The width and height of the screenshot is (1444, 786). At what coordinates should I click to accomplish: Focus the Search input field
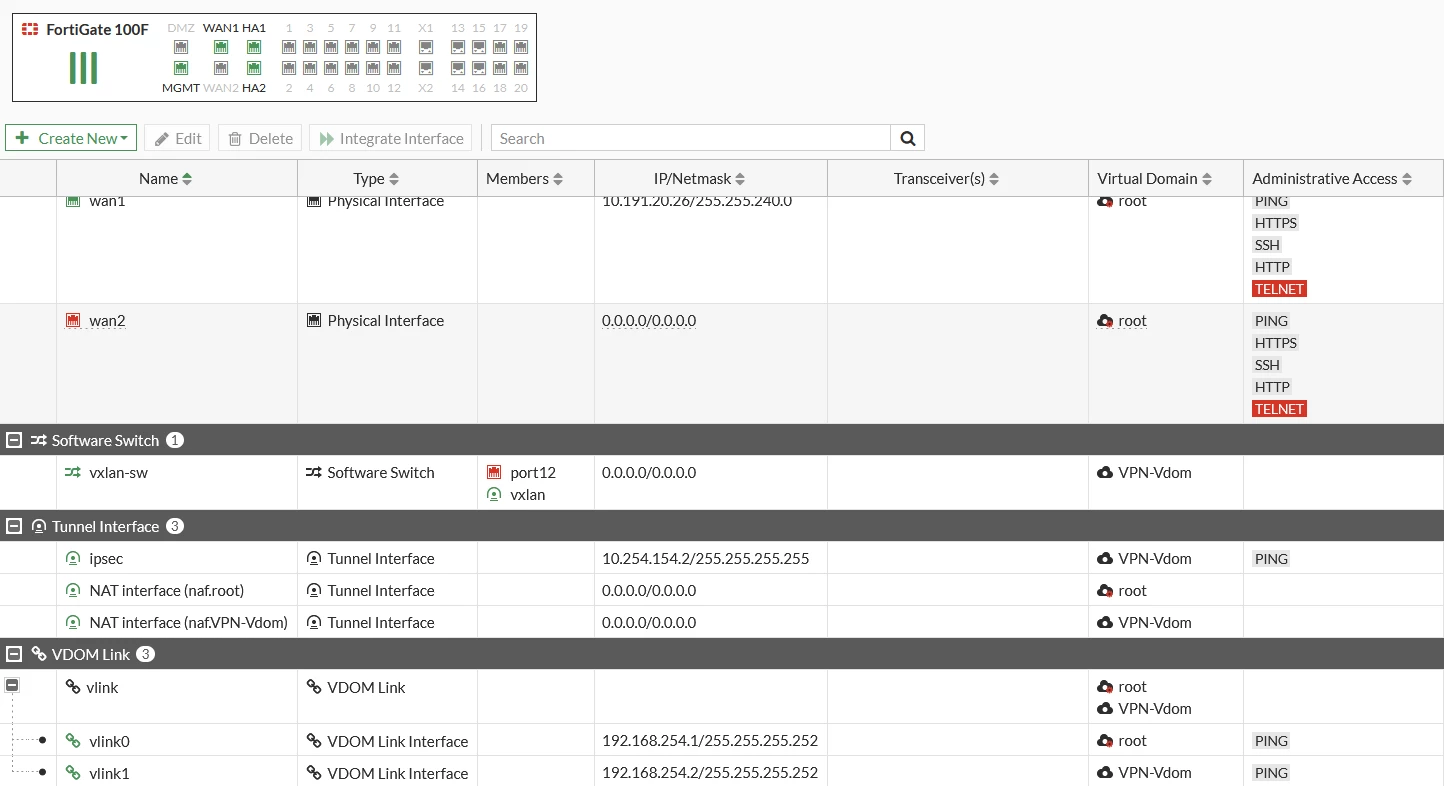[690, 138]
